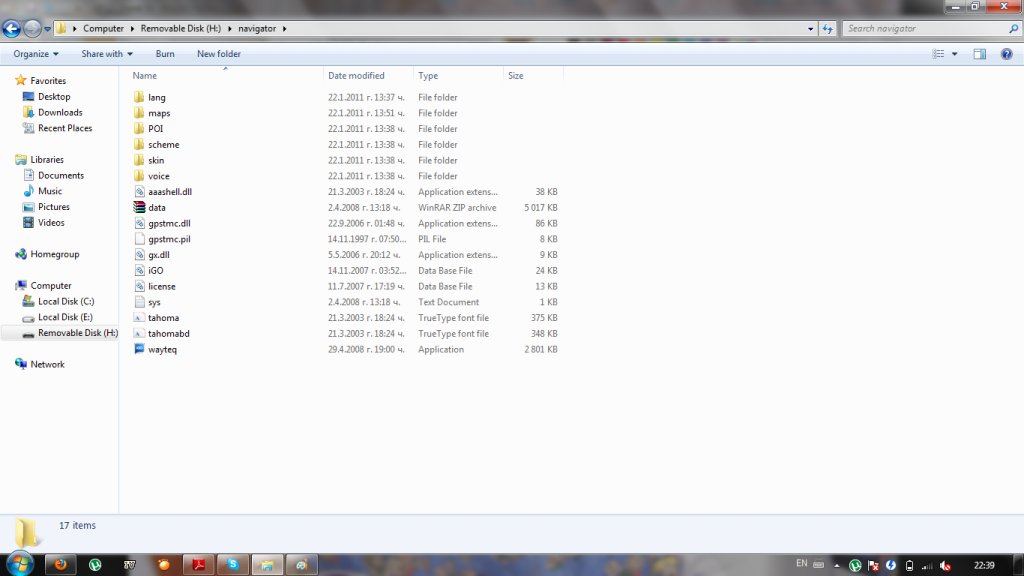Select the voice folder icon
The width and height of the screenshot is (1024, 576).
(139, 176)
